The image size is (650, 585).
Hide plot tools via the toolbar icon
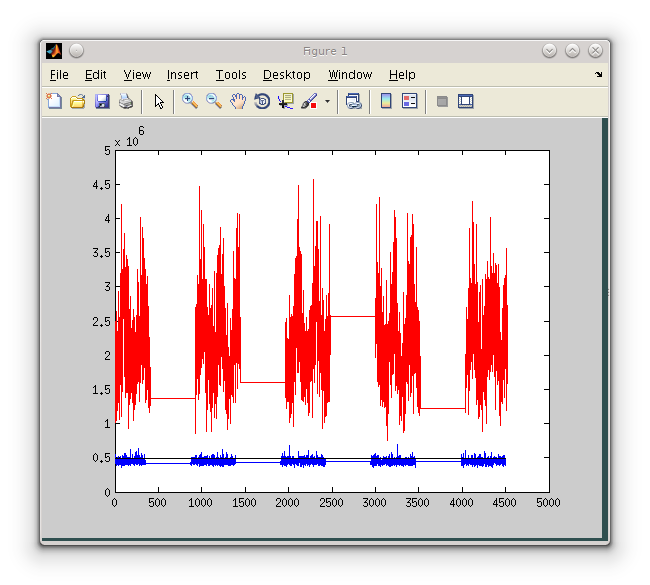pyautogui.click(x=442, y=101)
